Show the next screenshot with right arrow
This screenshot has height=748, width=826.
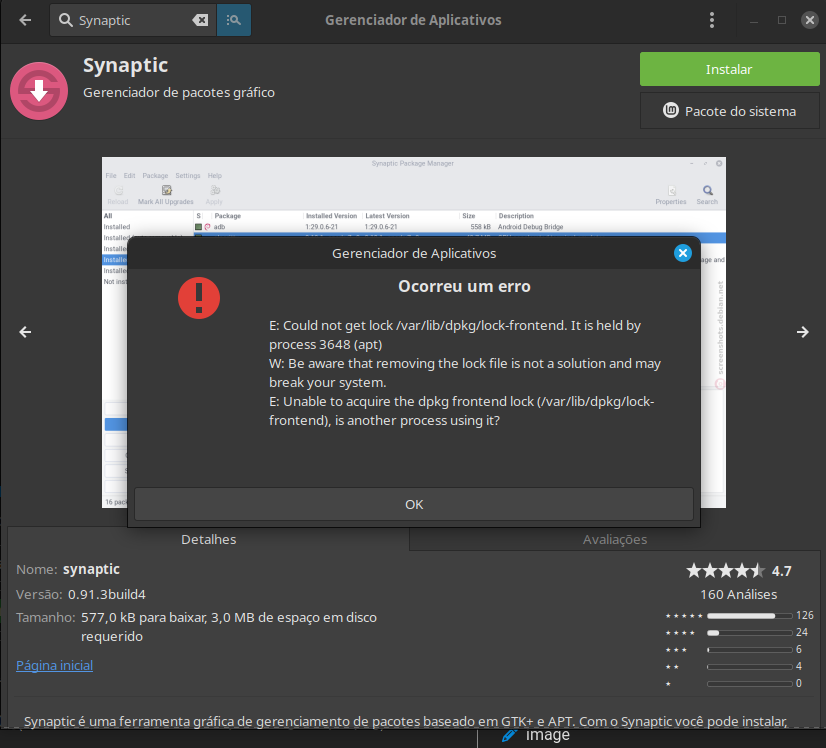click(802, 333)
